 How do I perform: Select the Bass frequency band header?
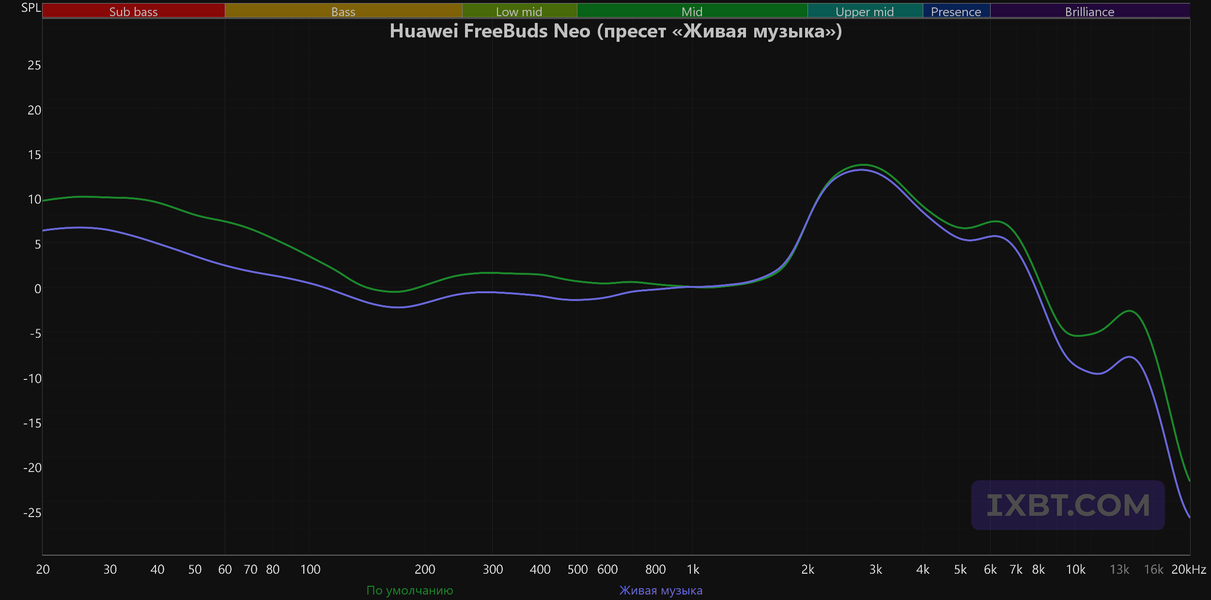pyautogui.click(x=343, y=12)
